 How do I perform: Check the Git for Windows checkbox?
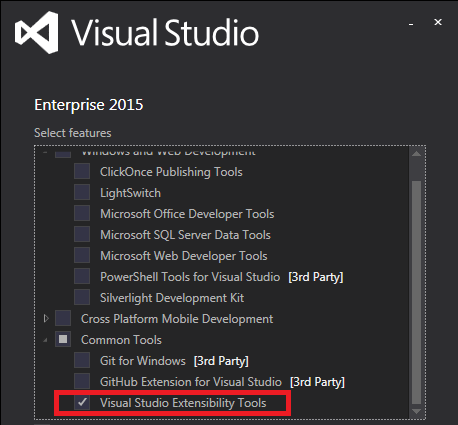click(x=82, y=360)
